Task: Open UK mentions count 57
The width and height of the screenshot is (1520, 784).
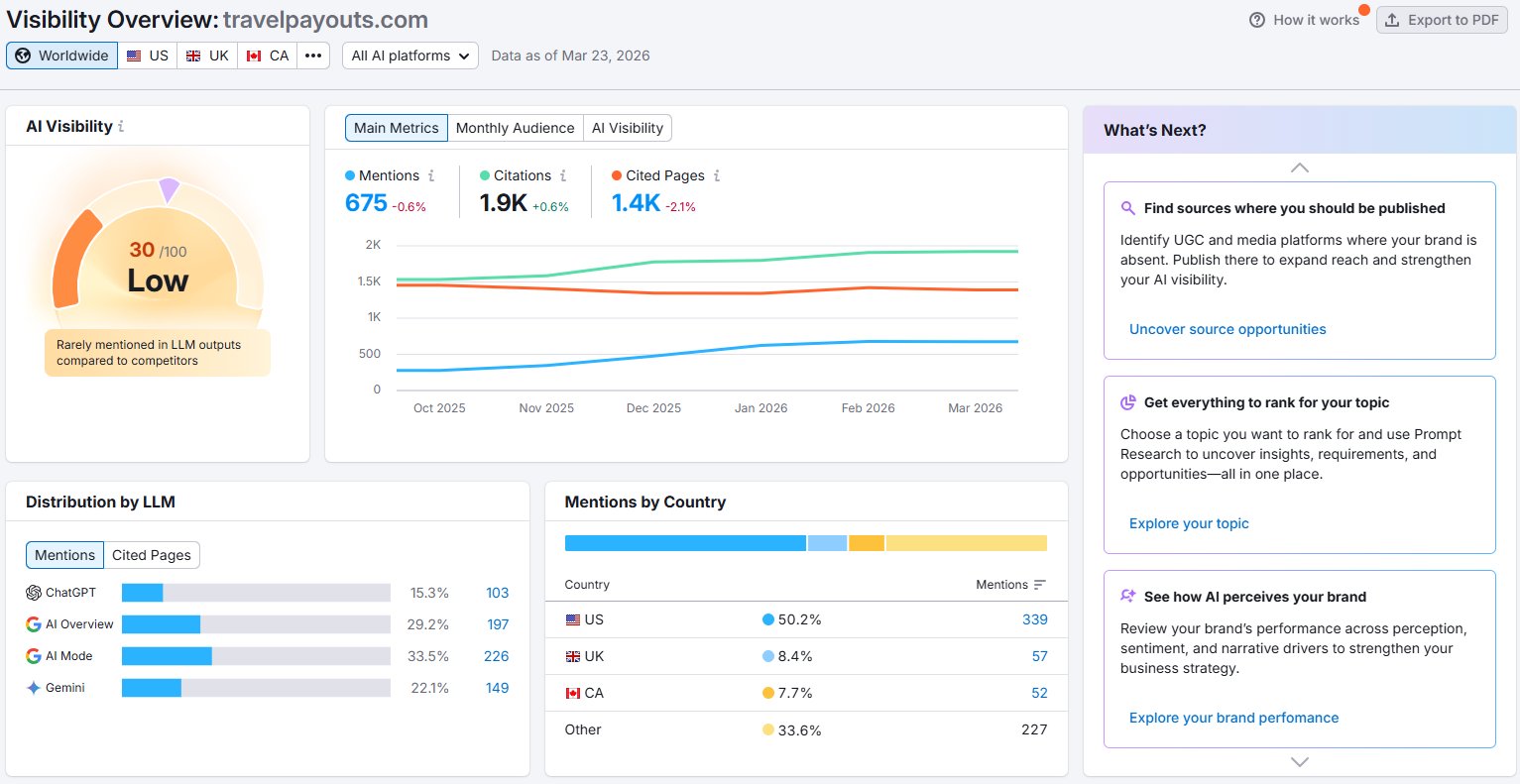Action: (x=1039, y=656)
